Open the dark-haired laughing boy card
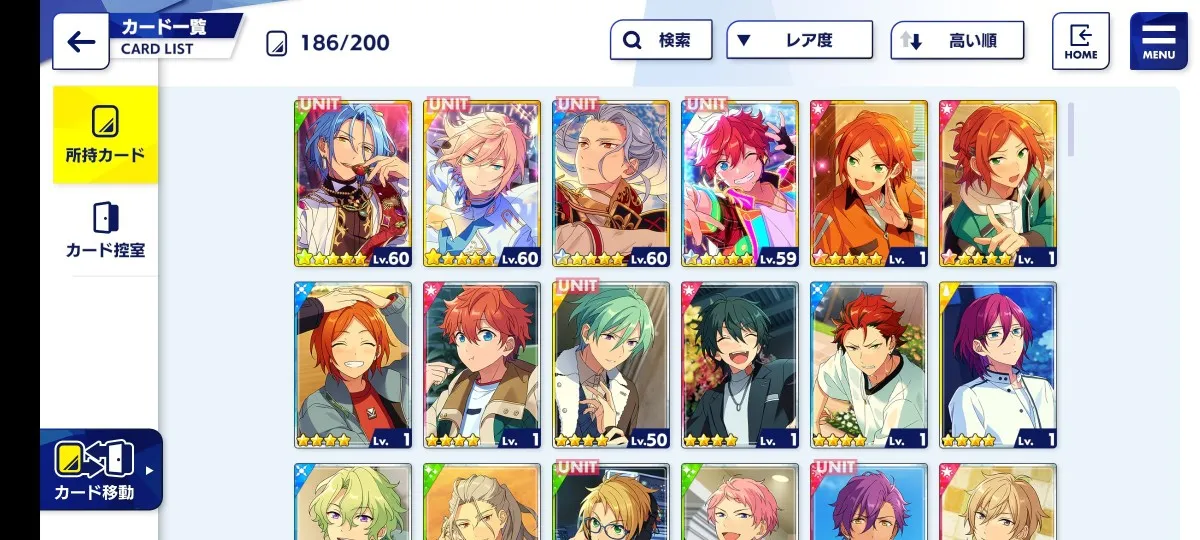 click(x=740, y=365)
